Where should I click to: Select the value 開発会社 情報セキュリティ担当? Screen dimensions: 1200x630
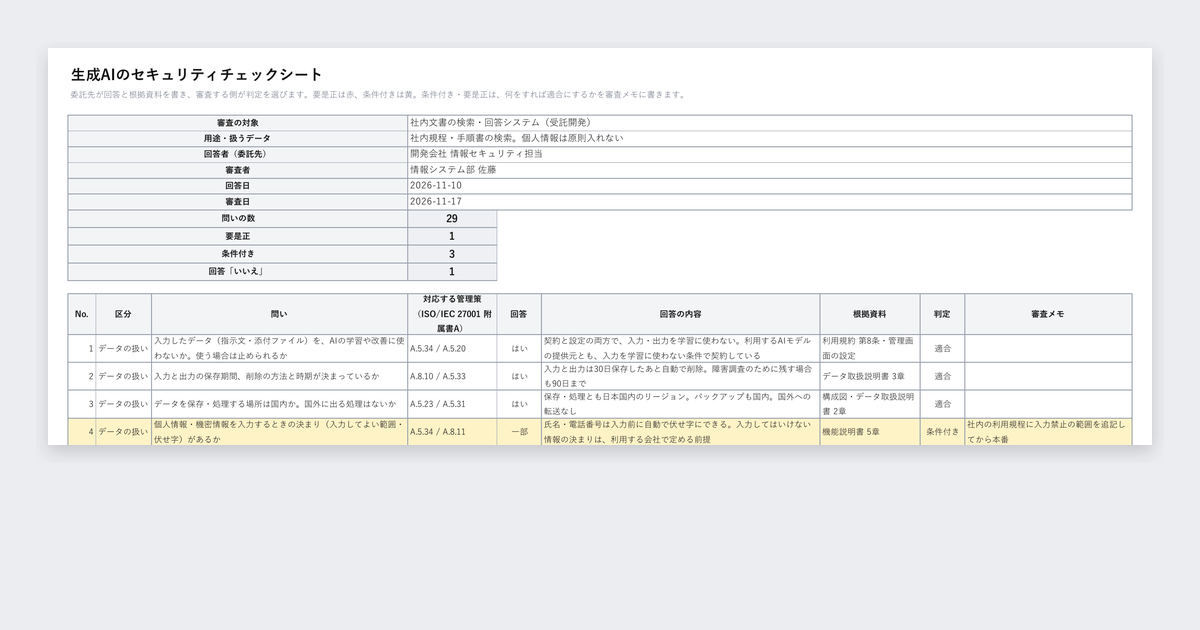[x=770, y=155]
